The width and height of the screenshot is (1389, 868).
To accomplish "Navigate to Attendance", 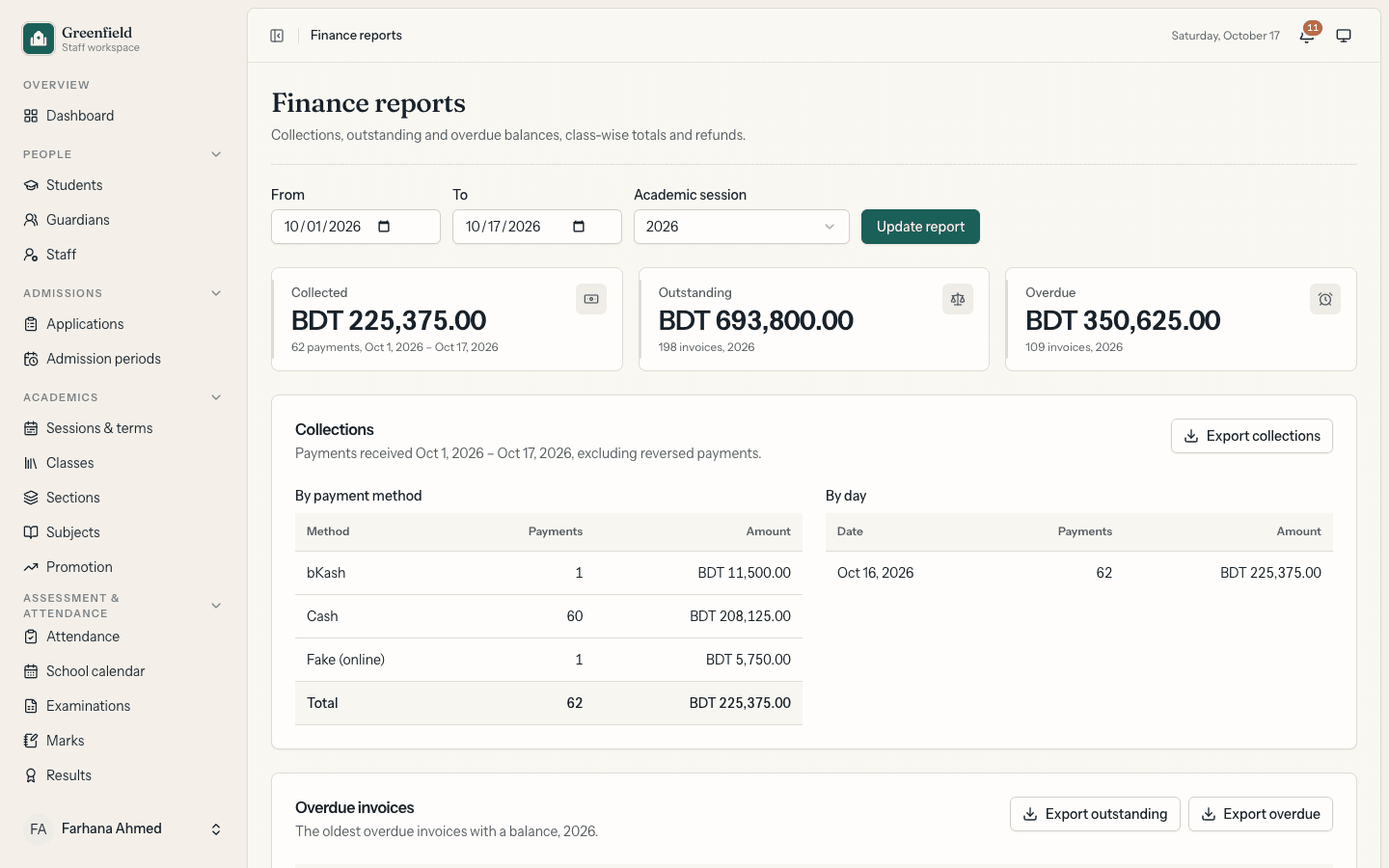I will click(x=123, y=637).
